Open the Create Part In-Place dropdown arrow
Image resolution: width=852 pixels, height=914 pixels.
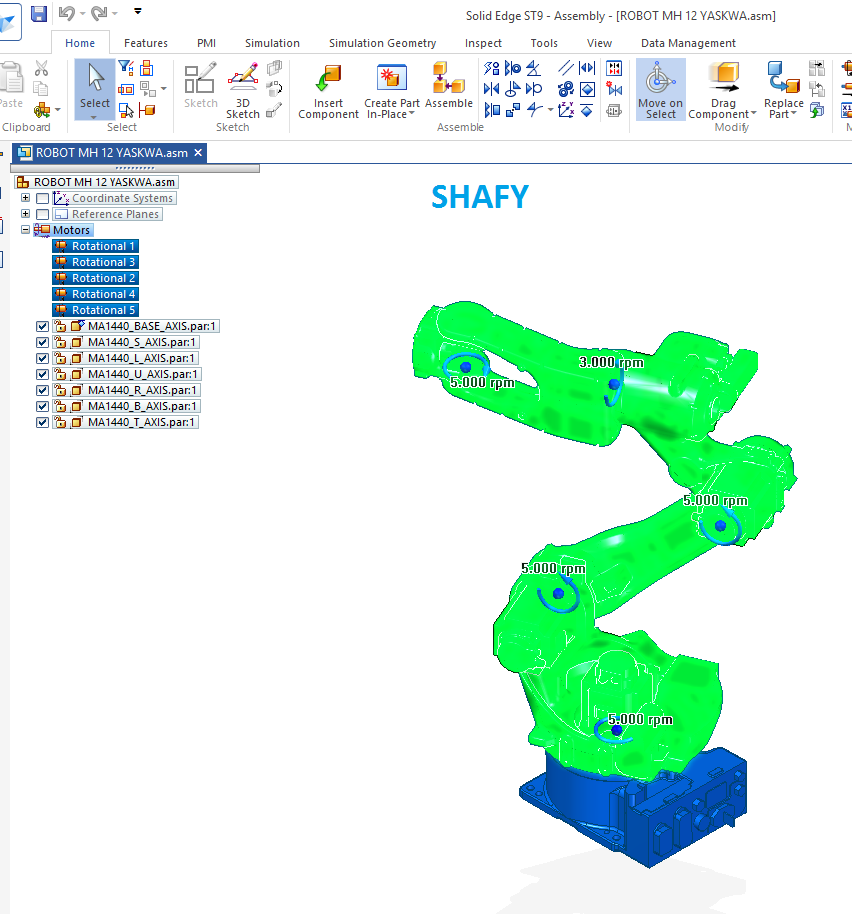coord(412,114)
